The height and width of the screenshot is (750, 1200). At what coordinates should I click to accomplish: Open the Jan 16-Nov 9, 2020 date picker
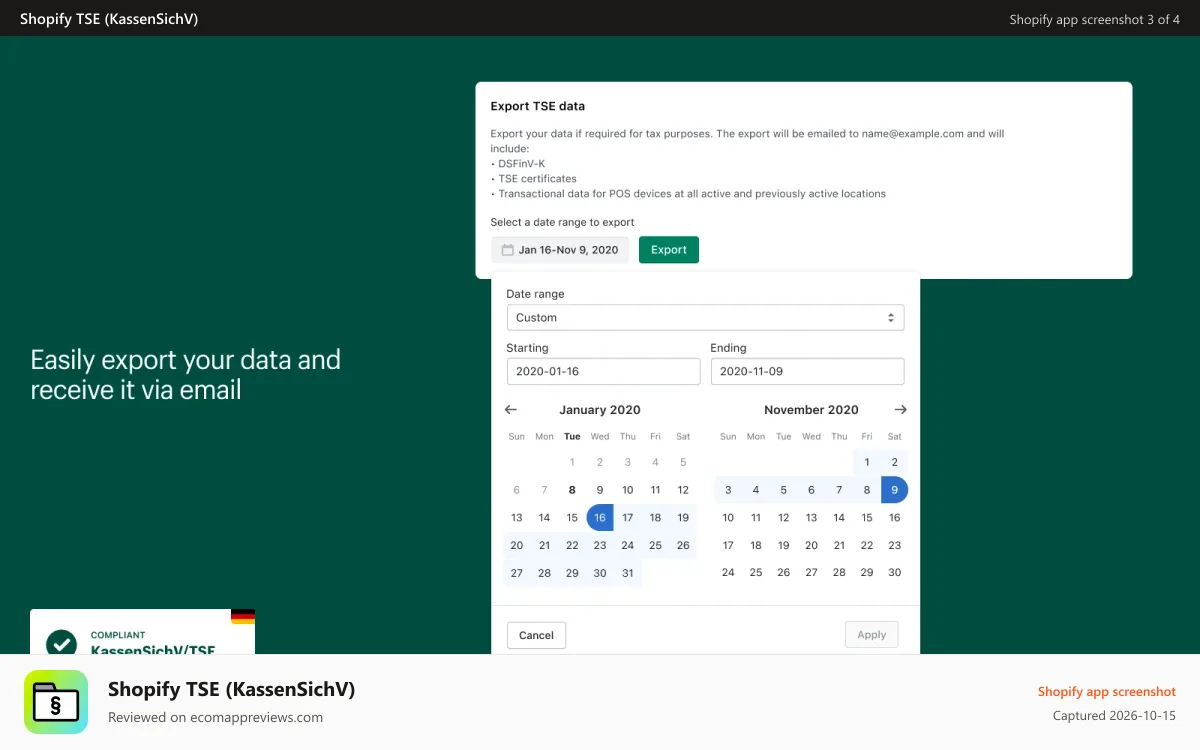[560, 250]
